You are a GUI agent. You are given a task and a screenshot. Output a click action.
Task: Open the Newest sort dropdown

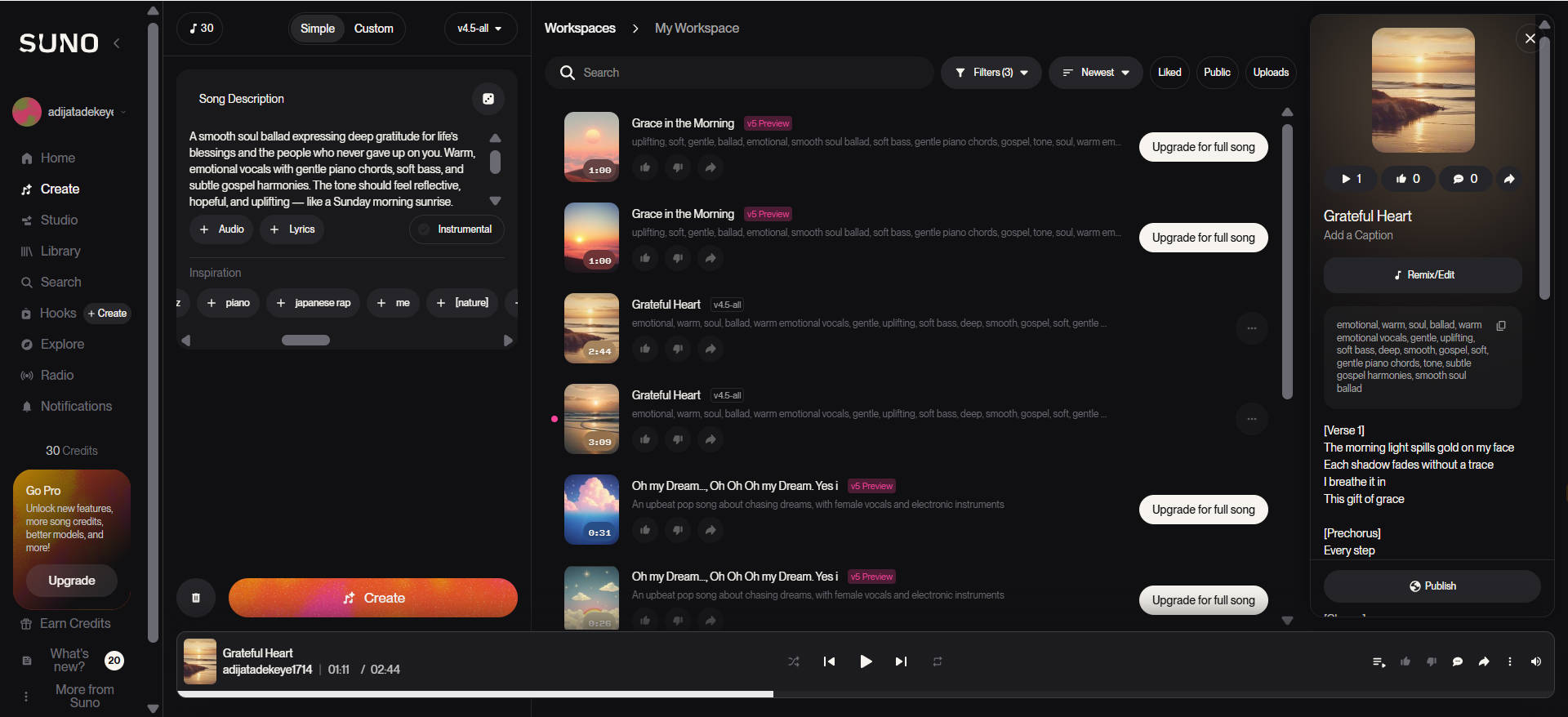coord(1095,73)
